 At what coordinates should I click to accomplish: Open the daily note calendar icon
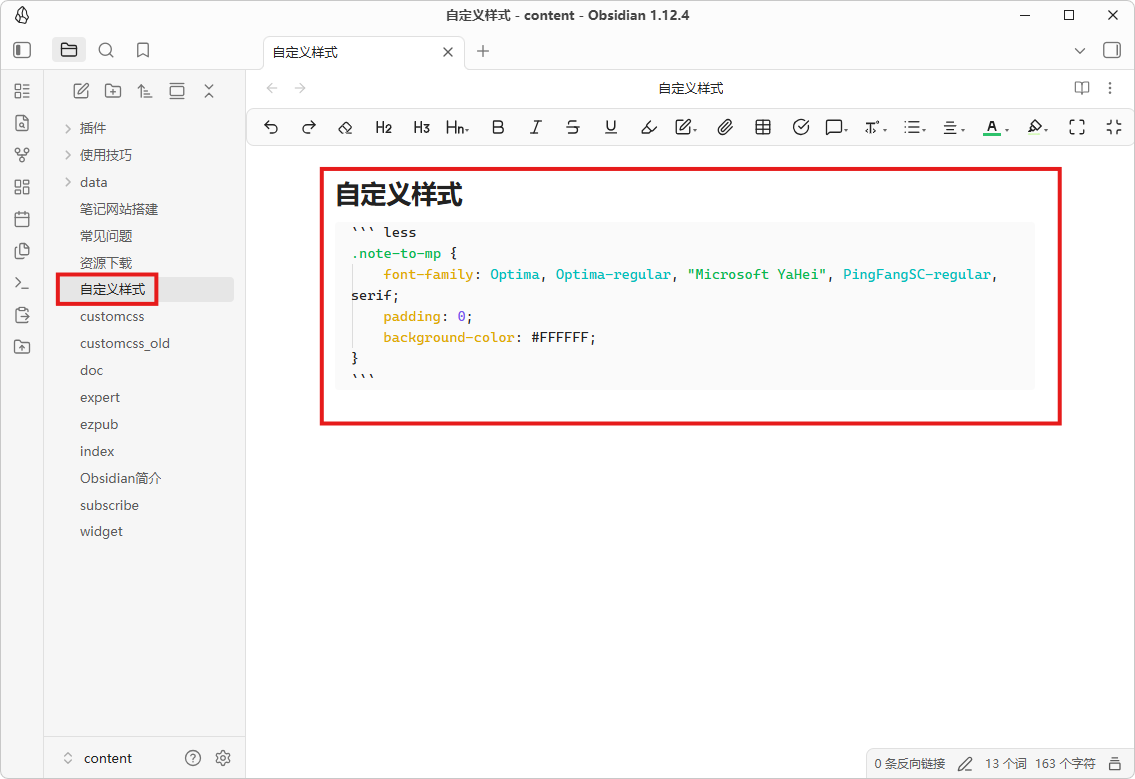(22, 219)
